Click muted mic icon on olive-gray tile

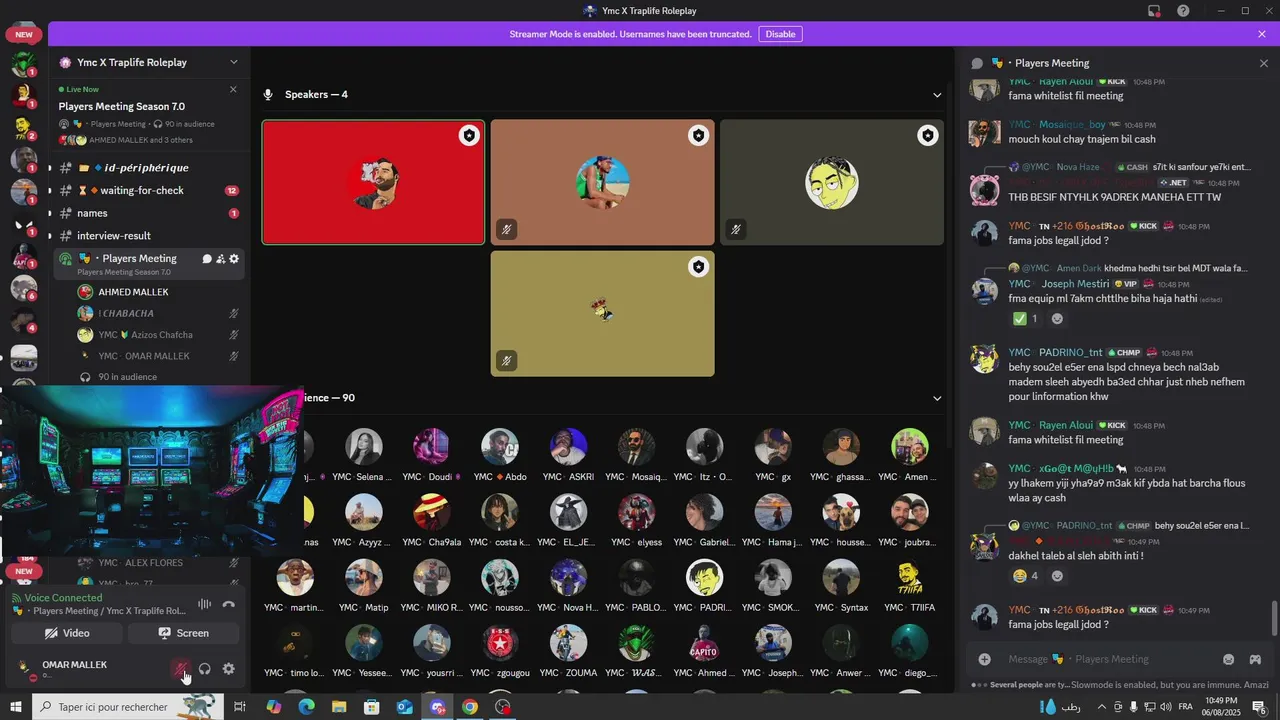pyautogui.click(x=736, y=229)
